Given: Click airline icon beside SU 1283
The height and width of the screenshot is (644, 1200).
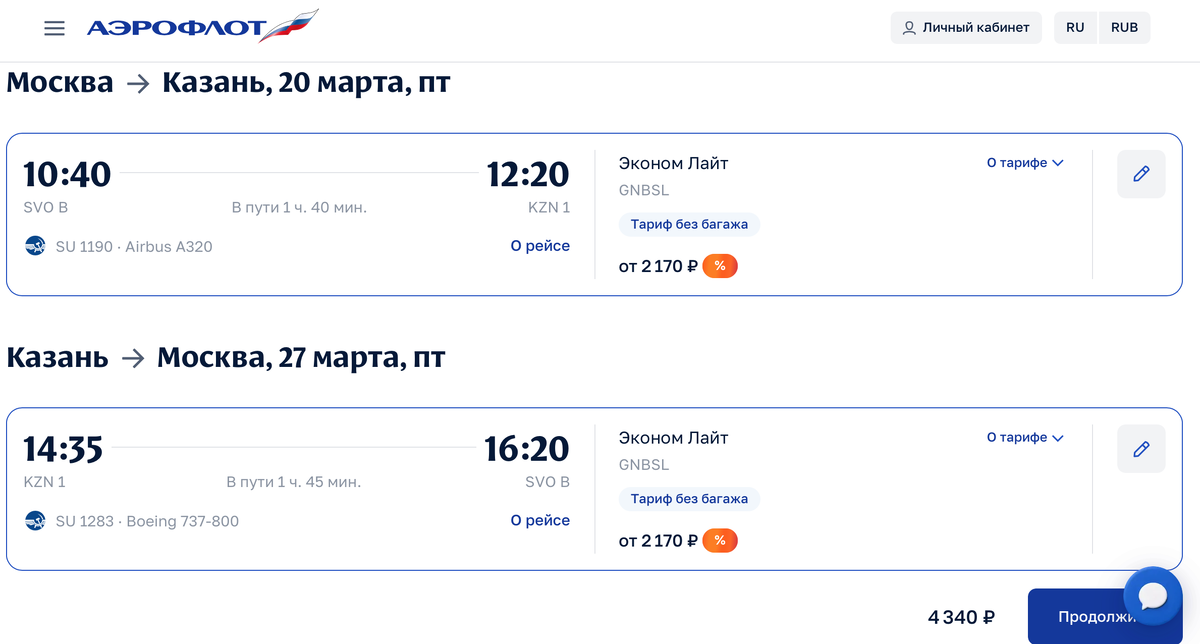Looking at the screenshot, I should (35, 521).
